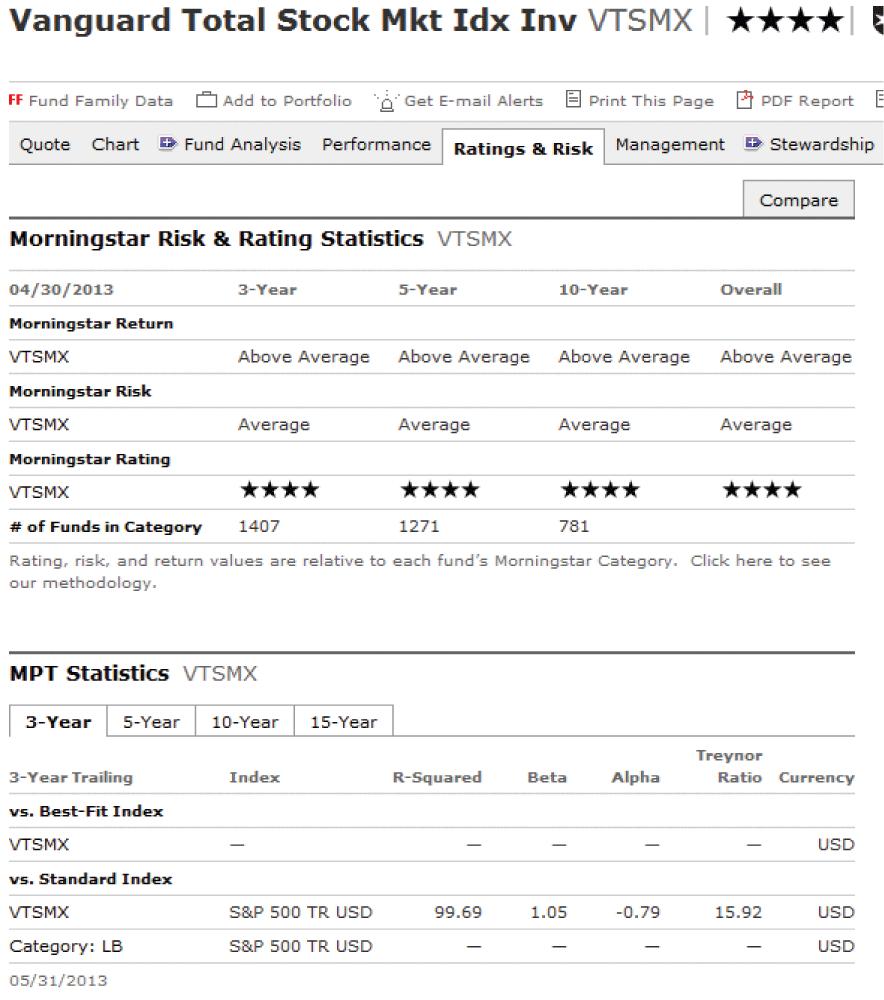Open the Stewardship tab
This screenshot has width=884, height=1000.
click(821, 145)
